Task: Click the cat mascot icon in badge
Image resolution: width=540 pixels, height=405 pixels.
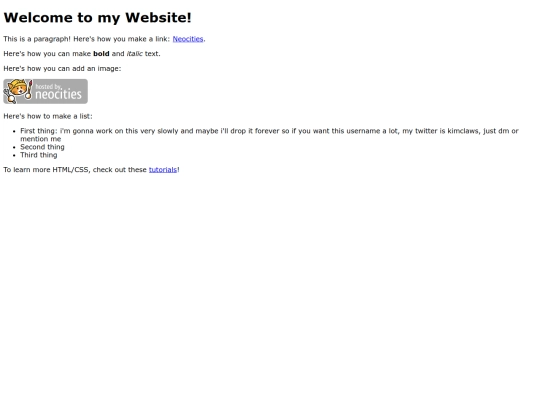Action: click(x=18, y=91)
